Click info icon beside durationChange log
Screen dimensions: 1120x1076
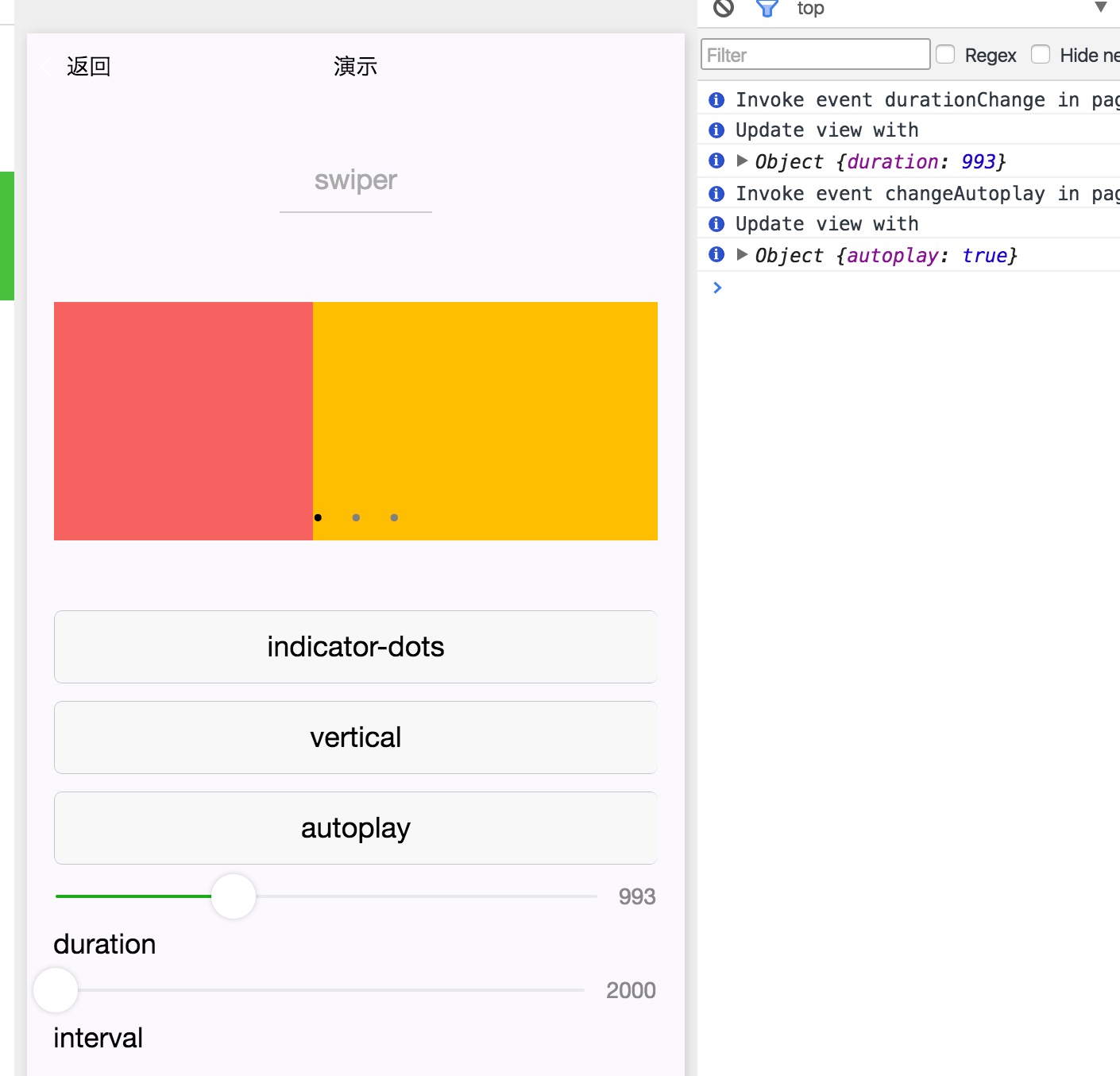716,99
